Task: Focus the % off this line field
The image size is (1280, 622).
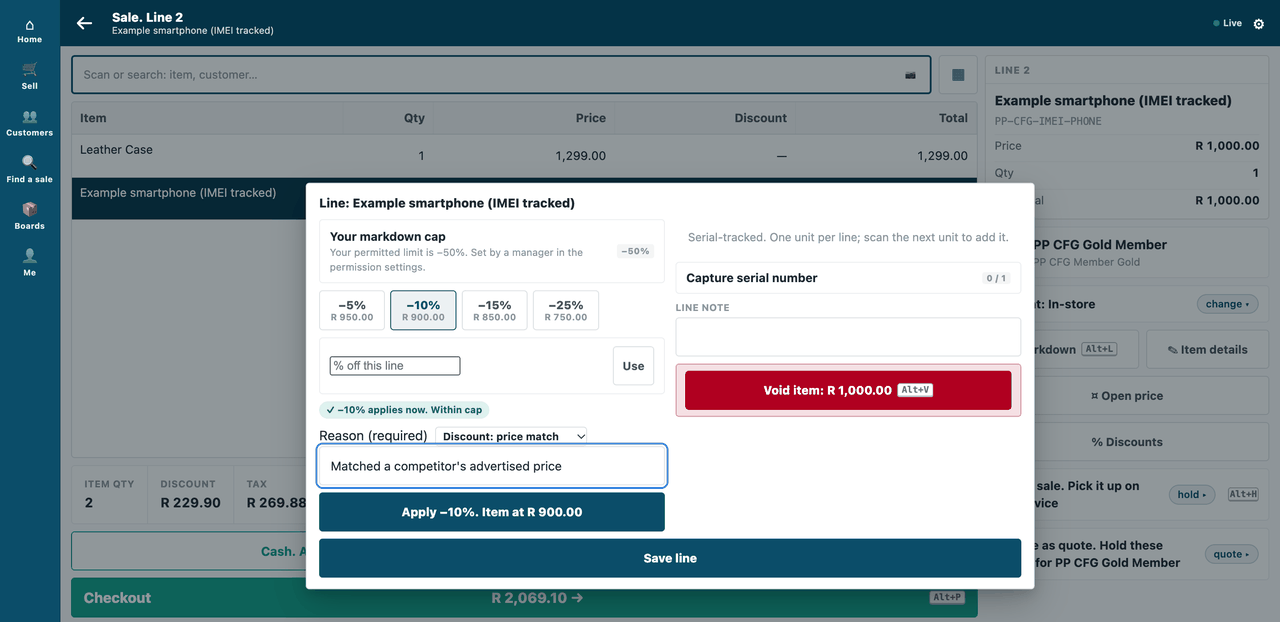Action: pyautogui.click(x=395, y=366)
